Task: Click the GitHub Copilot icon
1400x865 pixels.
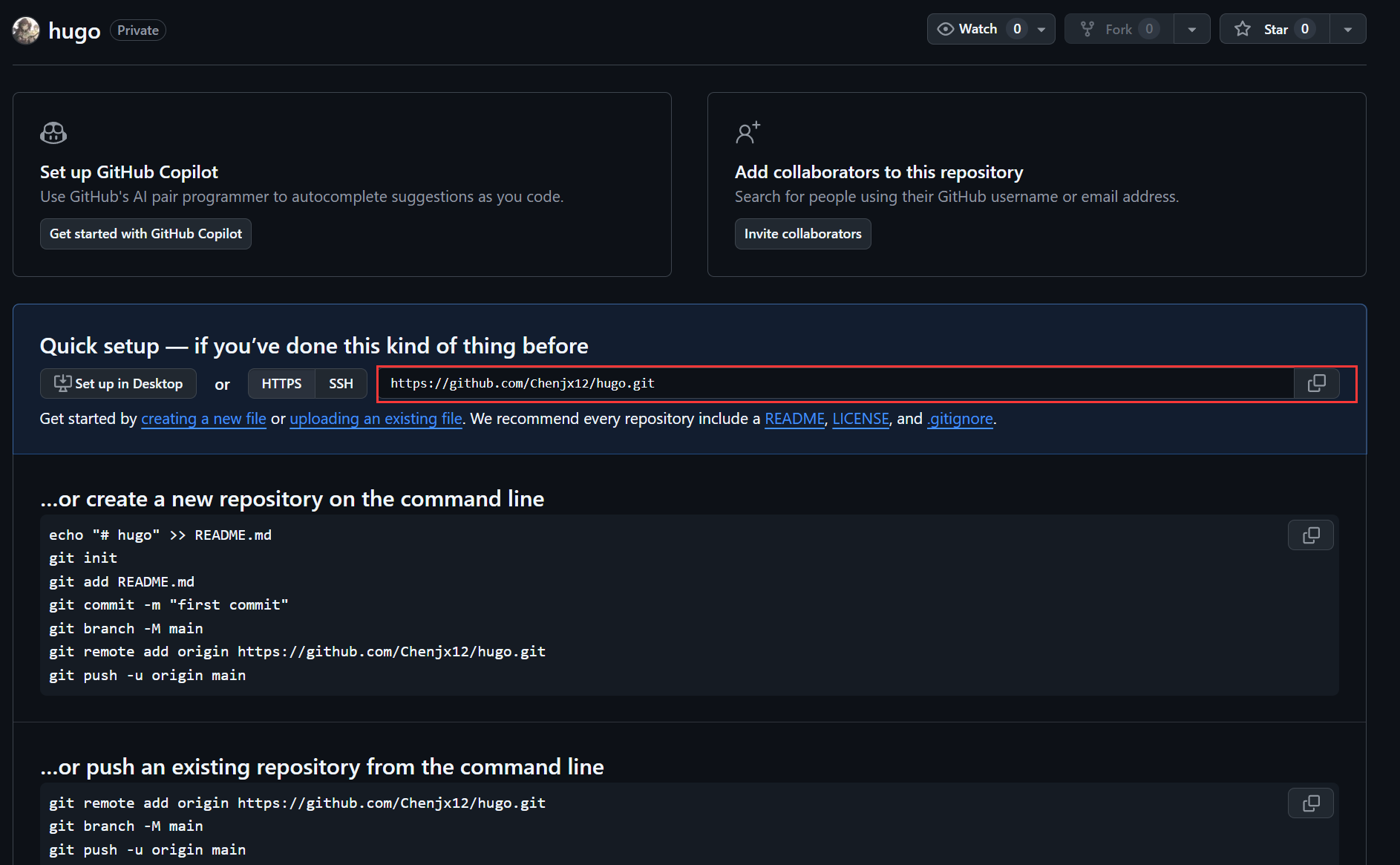Action: pos(53,133)
